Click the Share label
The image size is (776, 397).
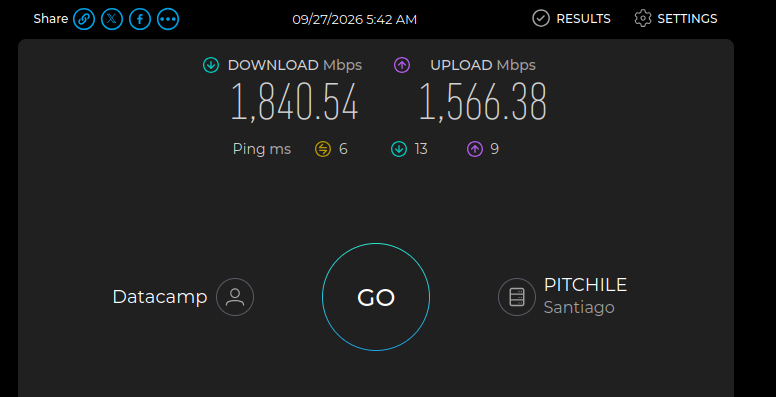50,19
